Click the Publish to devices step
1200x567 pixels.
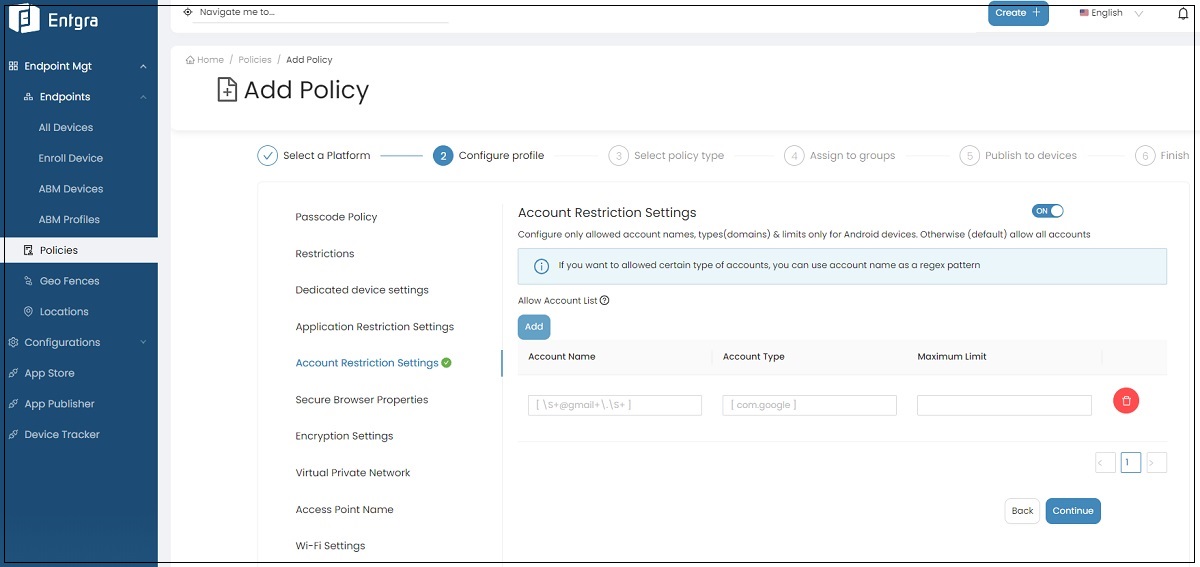click(x=1018, y=155)
